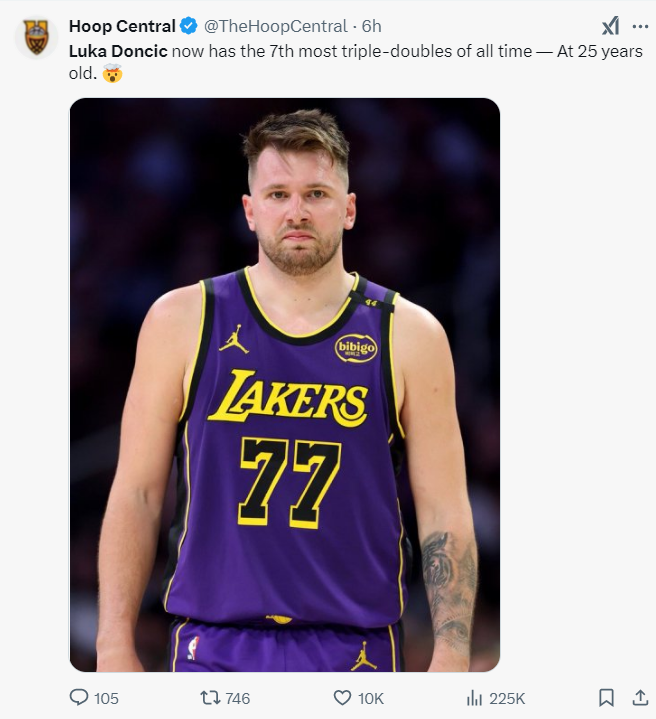Open the @TheHoopCentral handle link
The height and width of the screenshot is (719, 656).
[x=275, y=26]
